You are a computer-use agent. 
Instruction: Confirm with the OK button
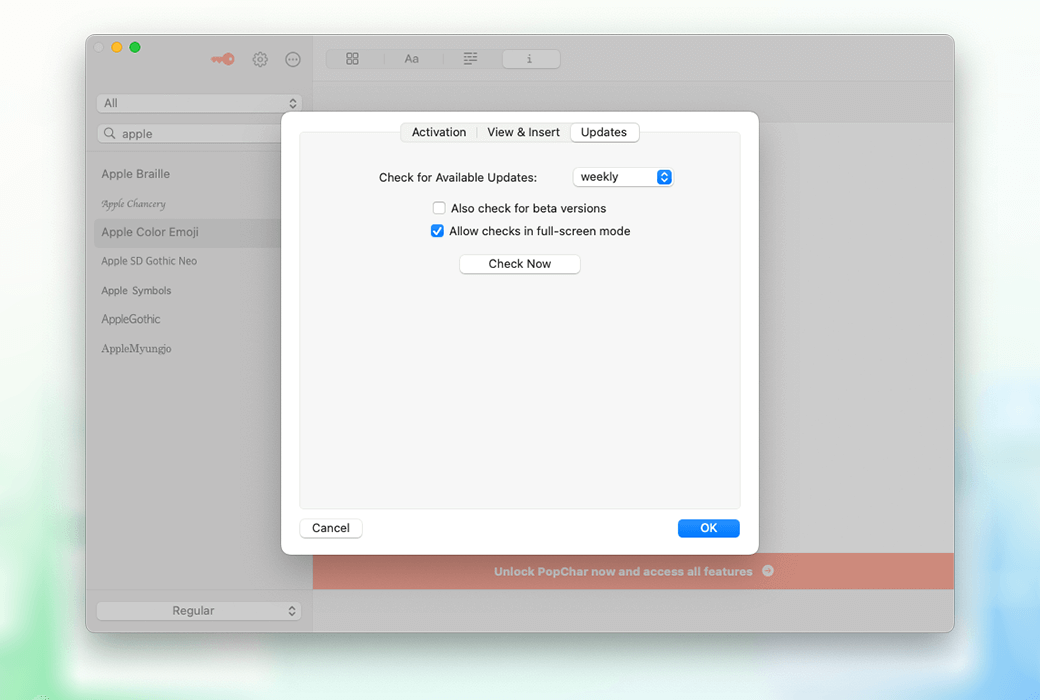708,528
